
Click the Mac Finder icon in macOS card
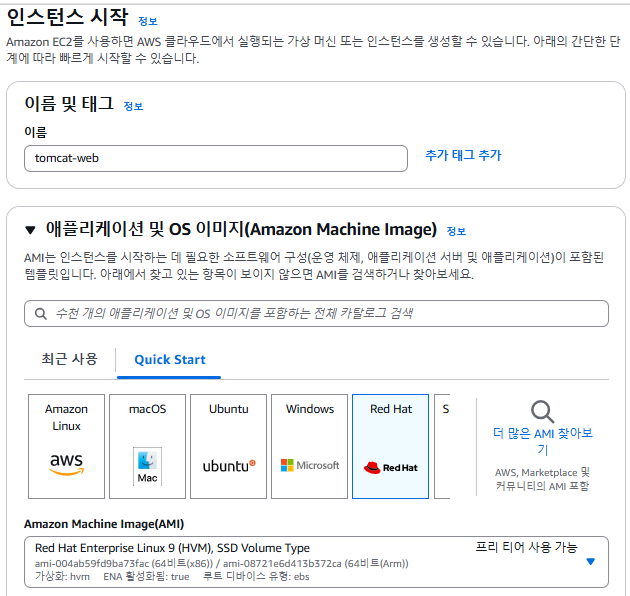pyautogui.click(x=147, y=466)
